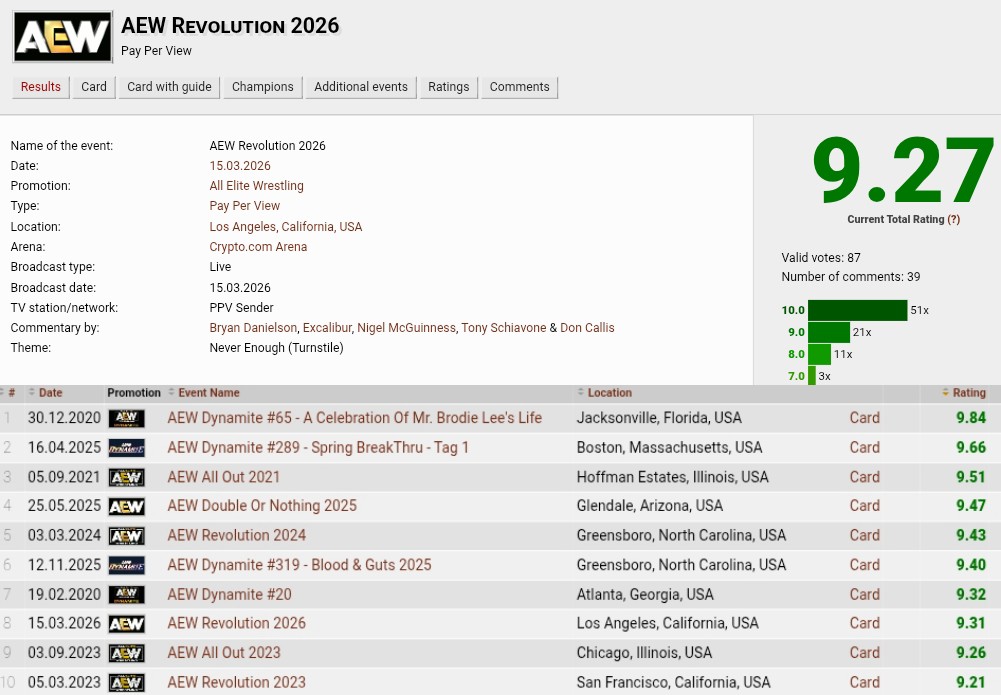Open AEW All Out 2023 event
The image size is (1001, 695).
pos(223,653)
